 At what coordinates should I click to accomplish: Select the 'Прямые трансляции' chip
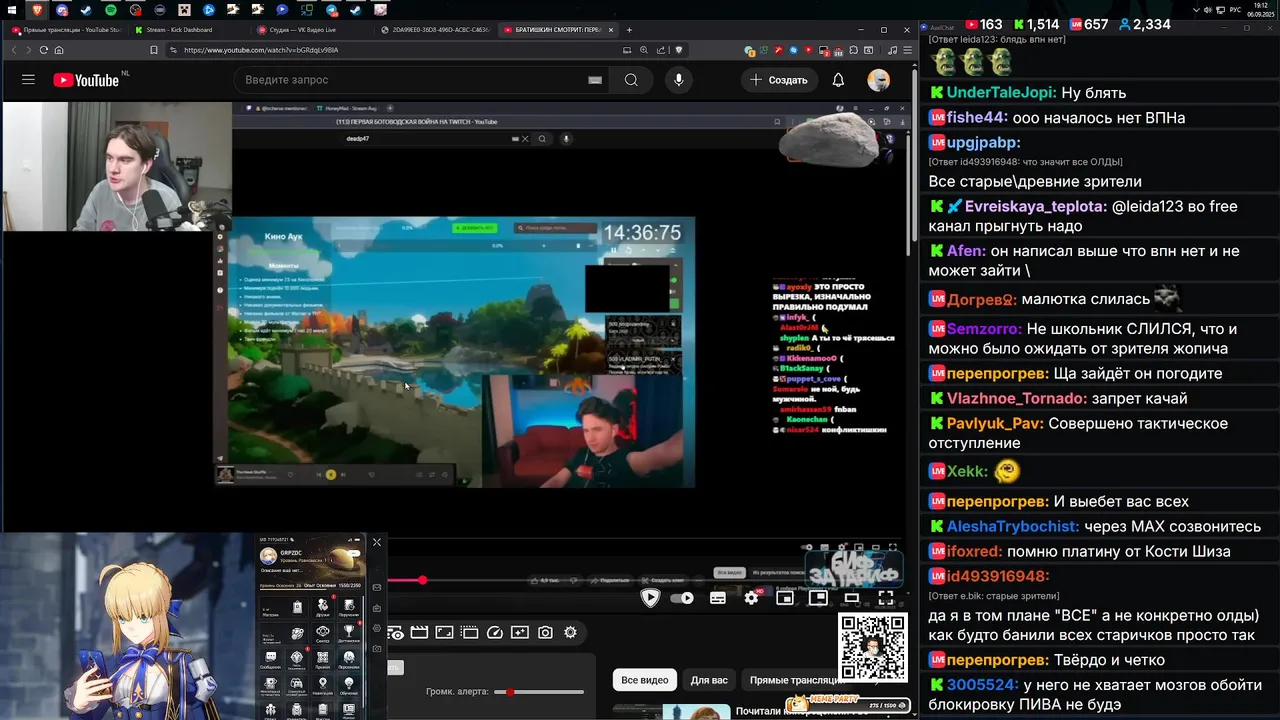[x=795, y=680]
